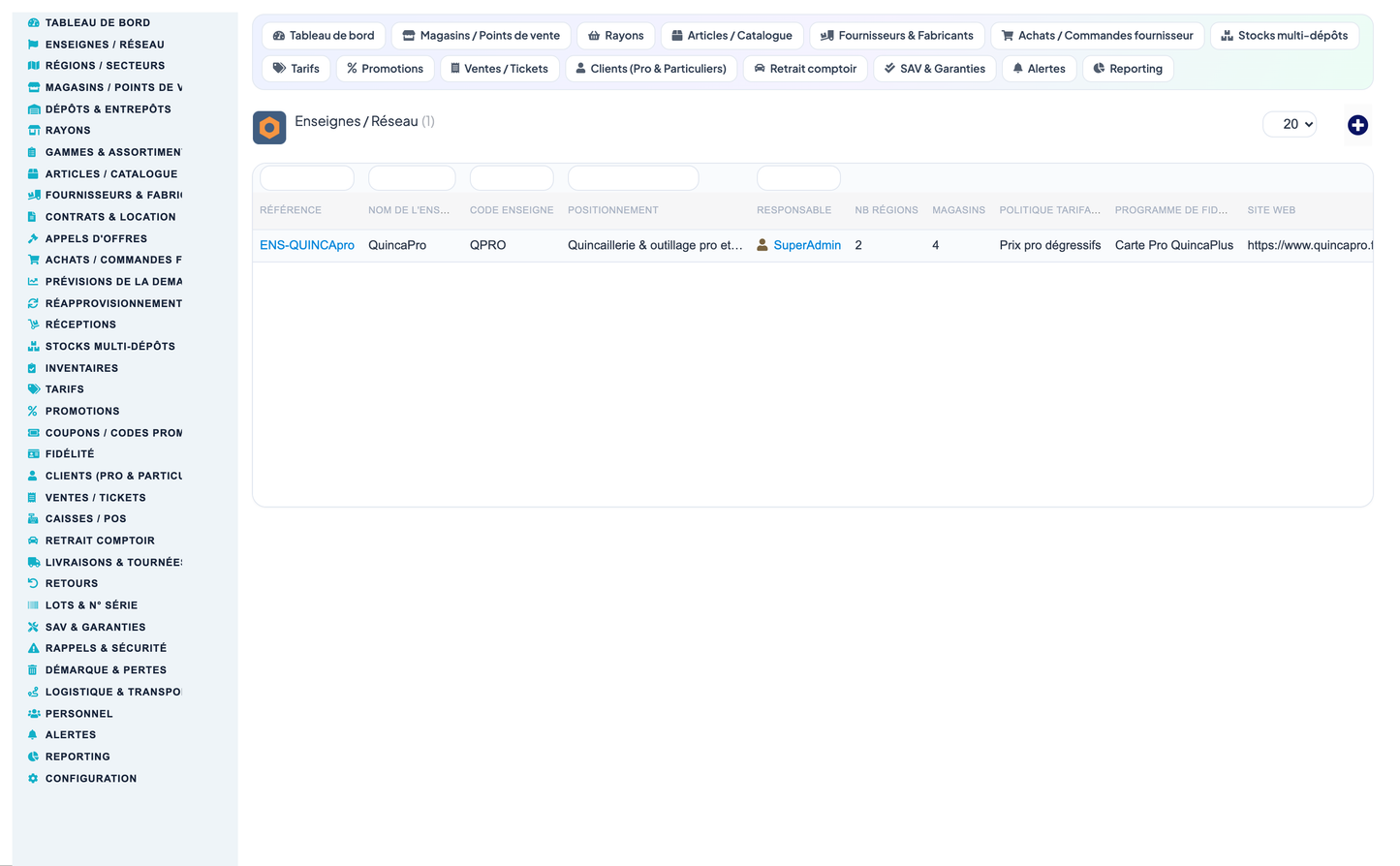This screenshot has width=1400, height=866.
Task: Click the warehouse icon beside Dépôts & Entrepôts
Action: 33,109
